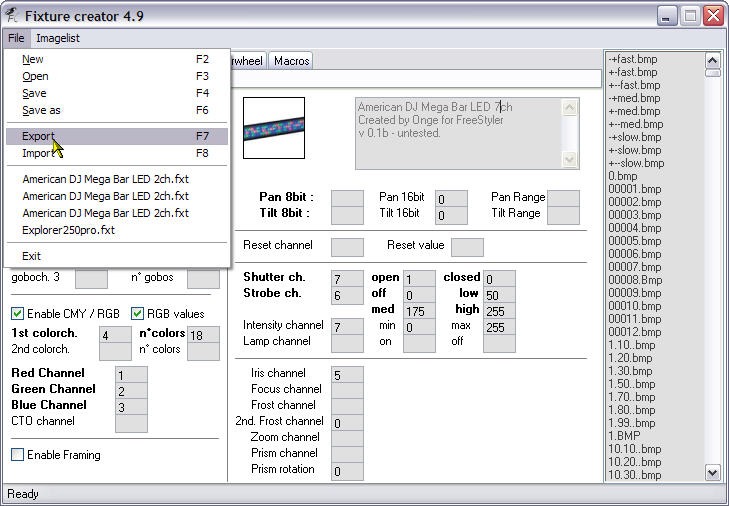Select Import in the File menu
Screen dimensions: 729x506
[116, 153]
